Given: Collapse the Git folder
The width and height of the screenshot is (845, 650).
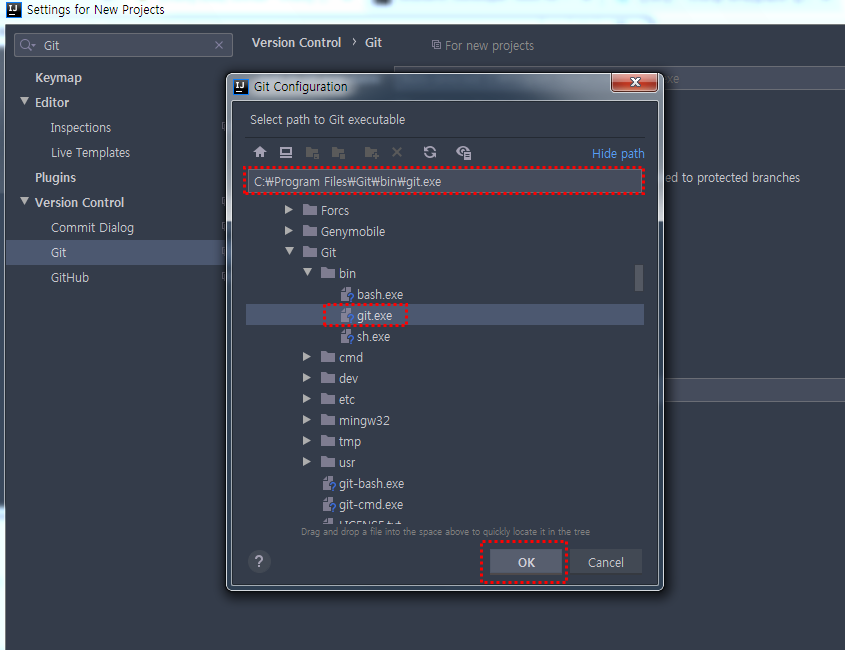Looking at the screenshot, I should pyautogui.click(x=289, y=251).
